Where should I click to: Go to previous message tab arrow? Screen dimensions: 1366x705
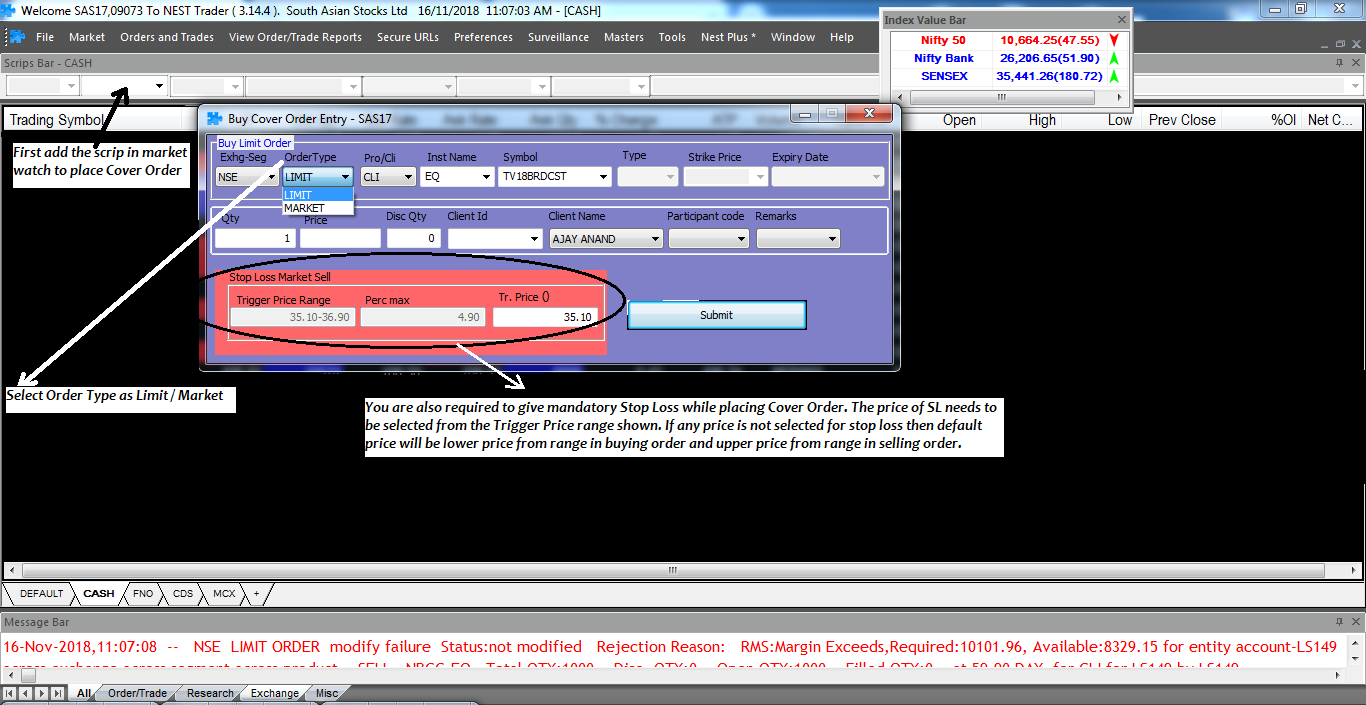[26, 693]
